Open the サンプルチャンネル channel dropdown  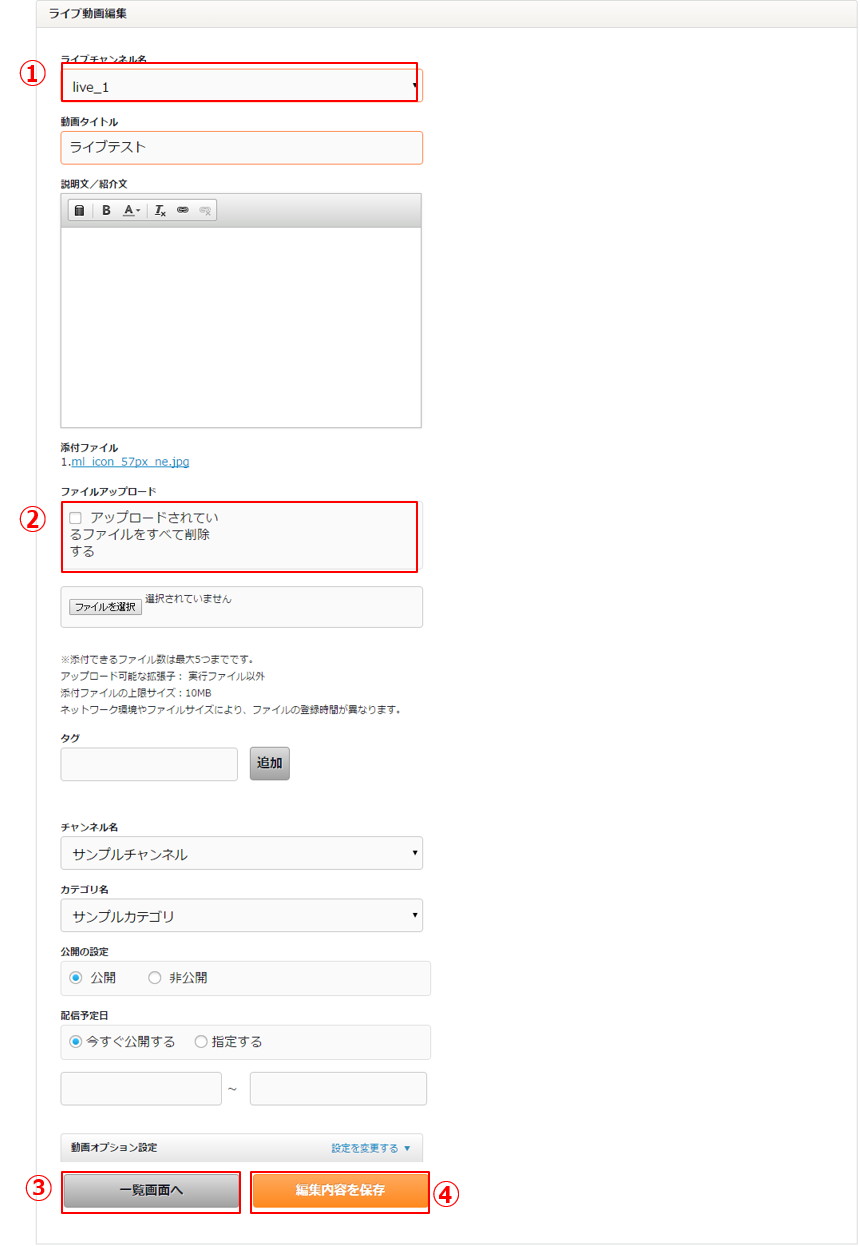pyautogui.click(x=241, y=854)
